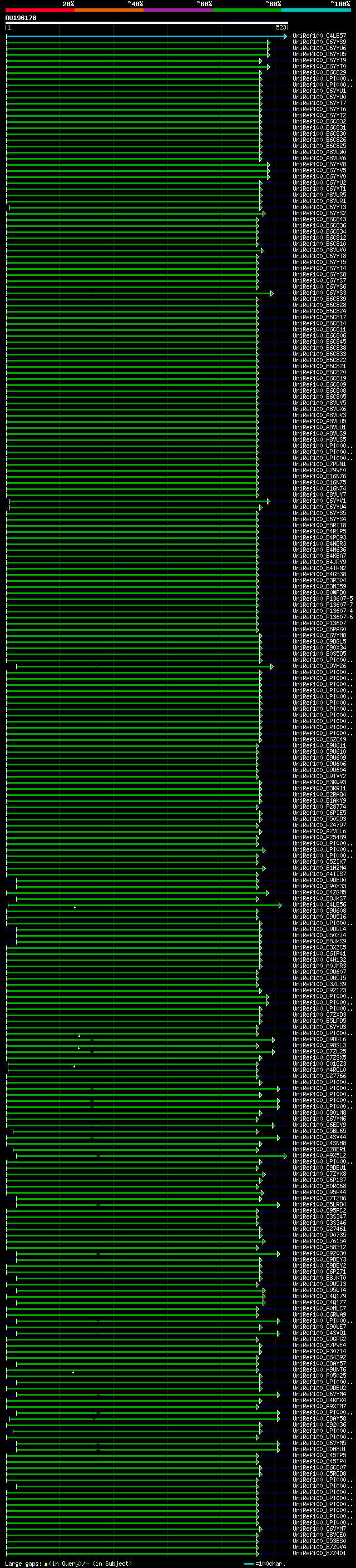Open hit UniRef100_A8VUW0

[319, 152]
